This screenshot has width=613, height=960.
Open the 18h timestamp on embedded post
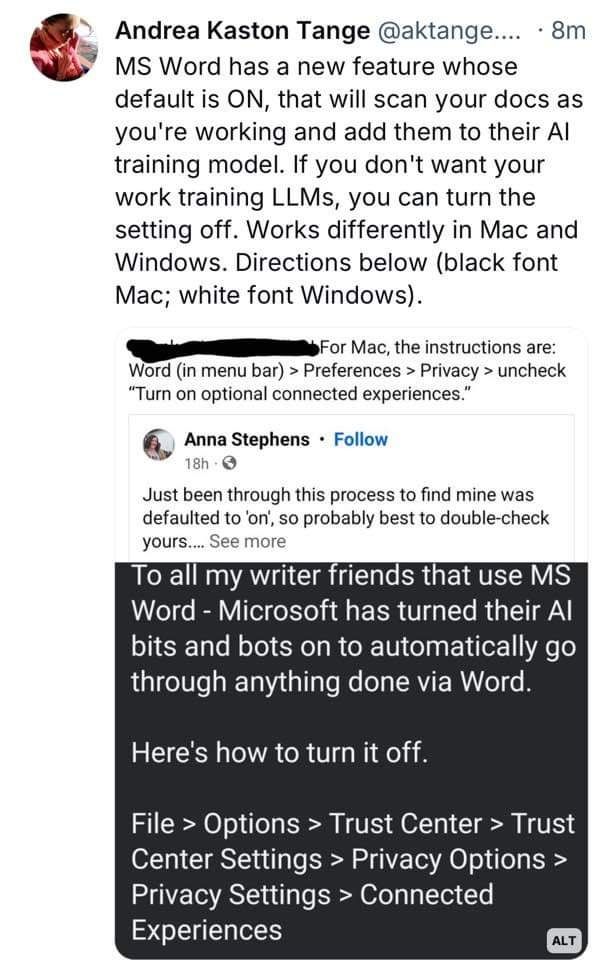[197, 463]
